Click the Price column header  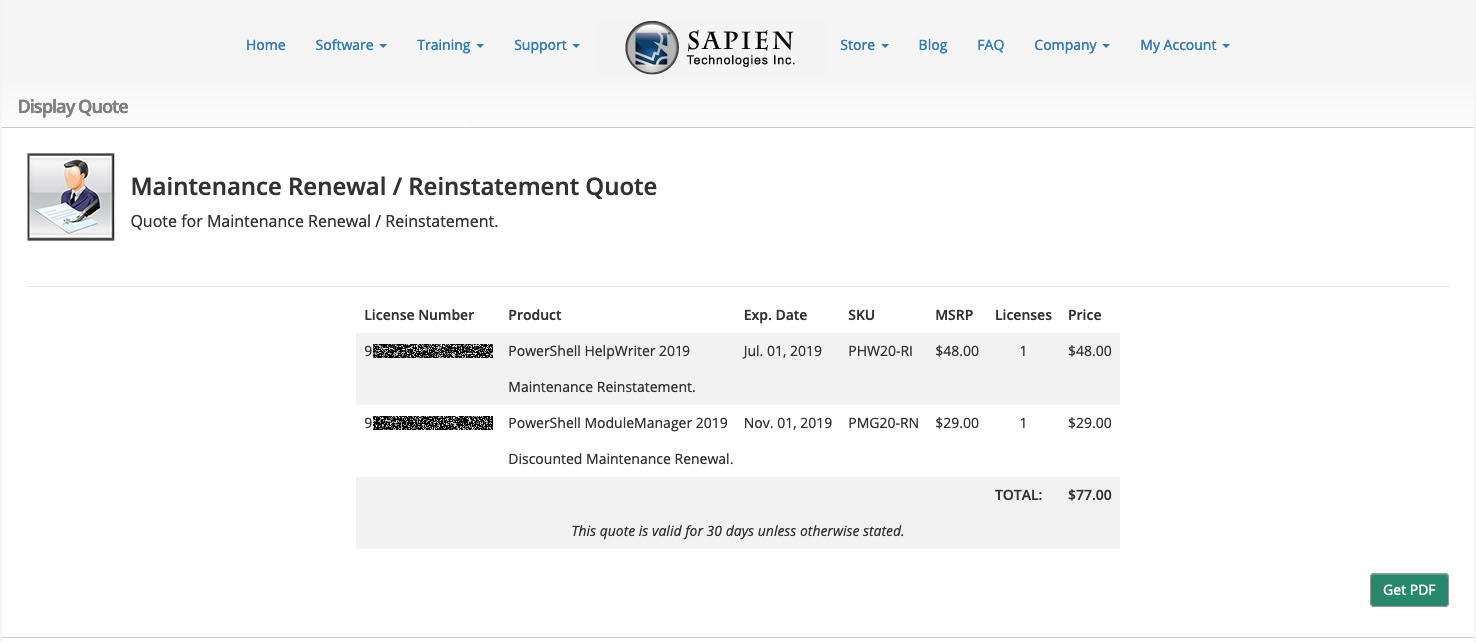tap(1084, 315)
